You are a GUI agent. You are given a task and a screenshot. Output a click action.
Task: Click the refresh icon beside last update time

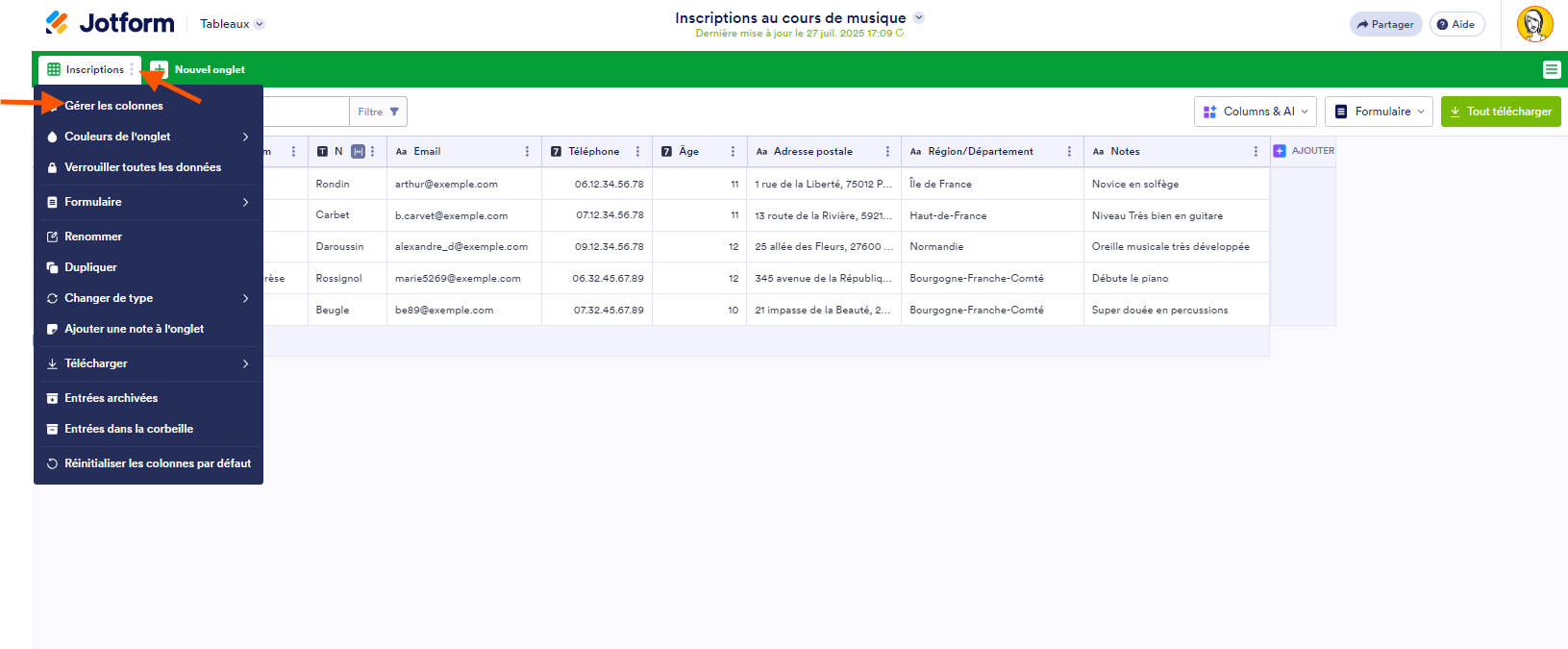coord(900,33)
